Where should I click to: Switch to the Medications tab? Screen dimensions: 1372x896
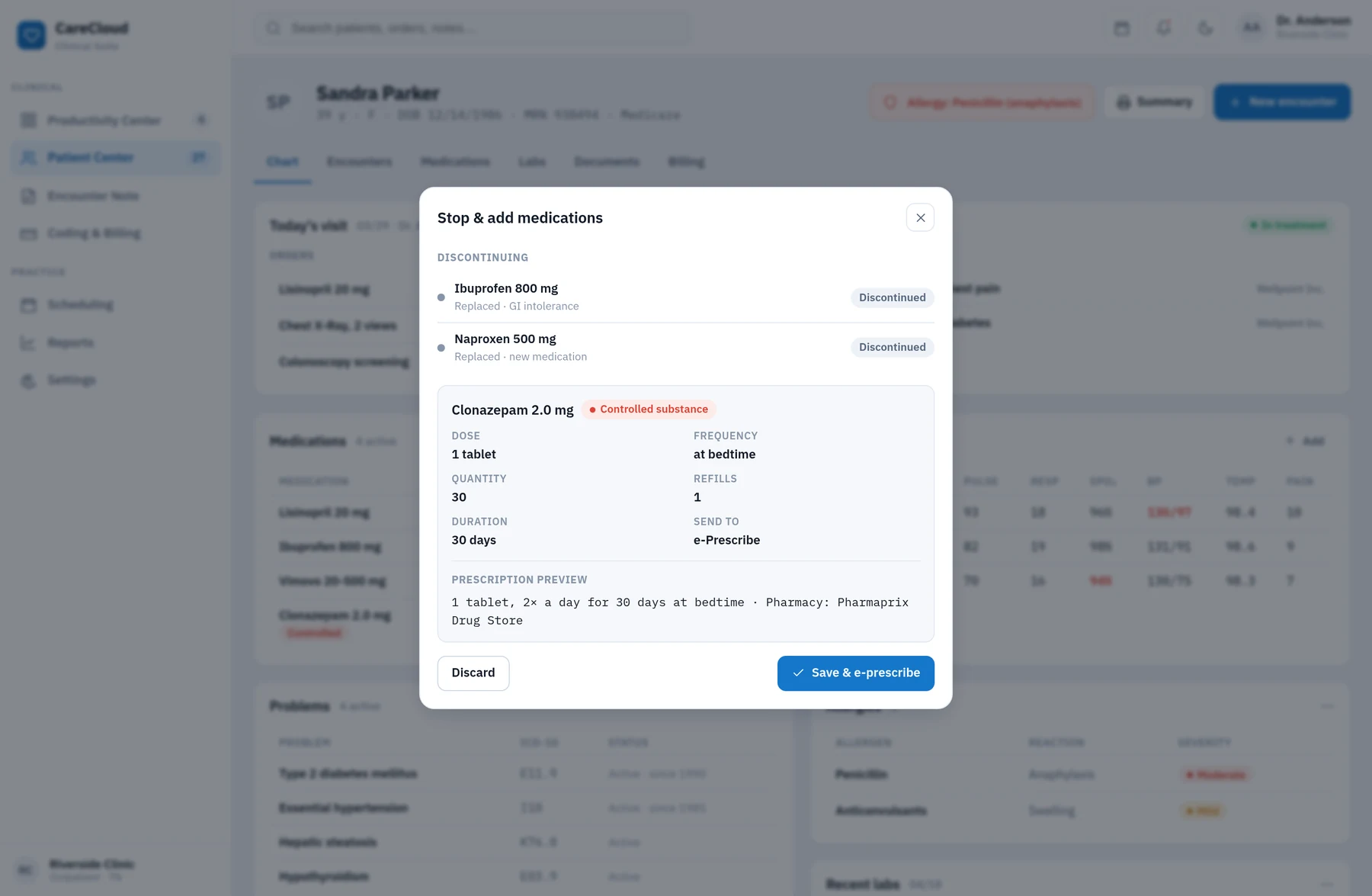(455, 162)
